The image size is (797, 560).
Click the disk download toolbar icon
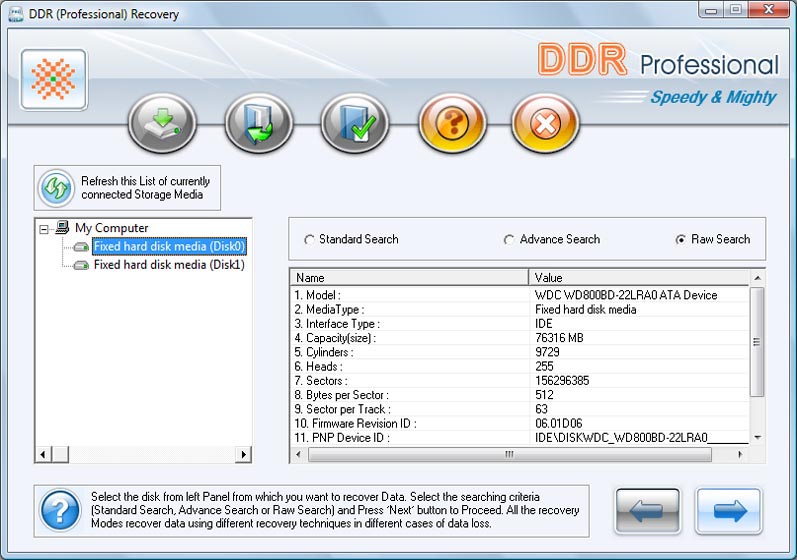pos(162,124)
